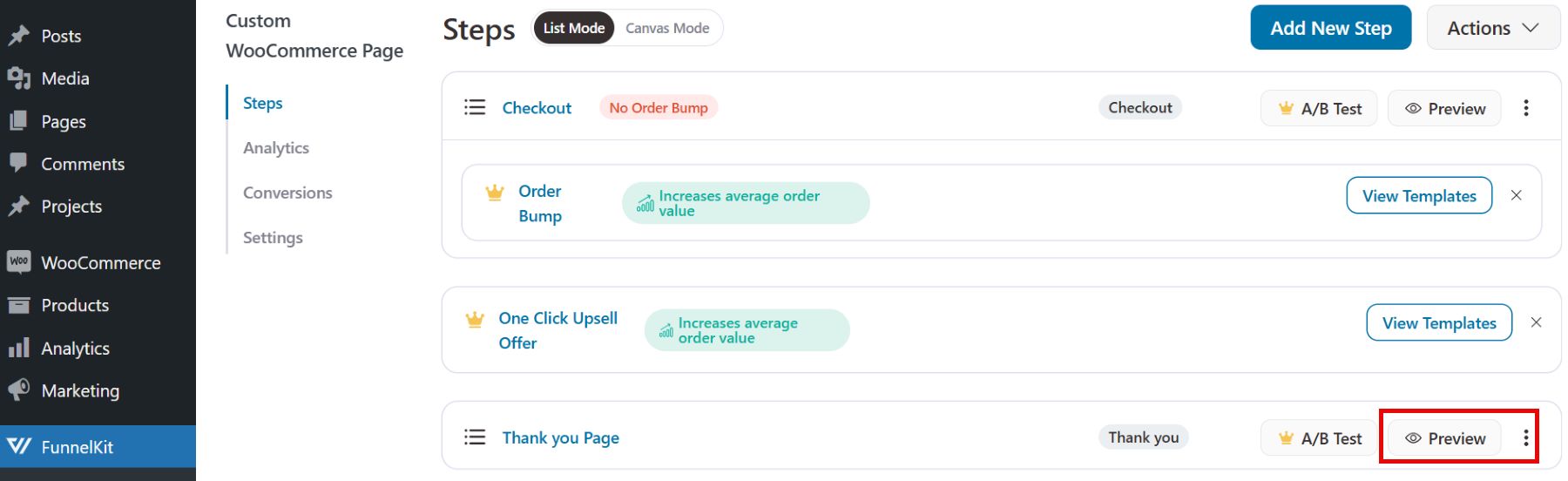Image resolution: width=1568 pixels, height=481 pixels.
Task: Open WooCommerce in the WordPress admin menu
Action: point(100,262)
